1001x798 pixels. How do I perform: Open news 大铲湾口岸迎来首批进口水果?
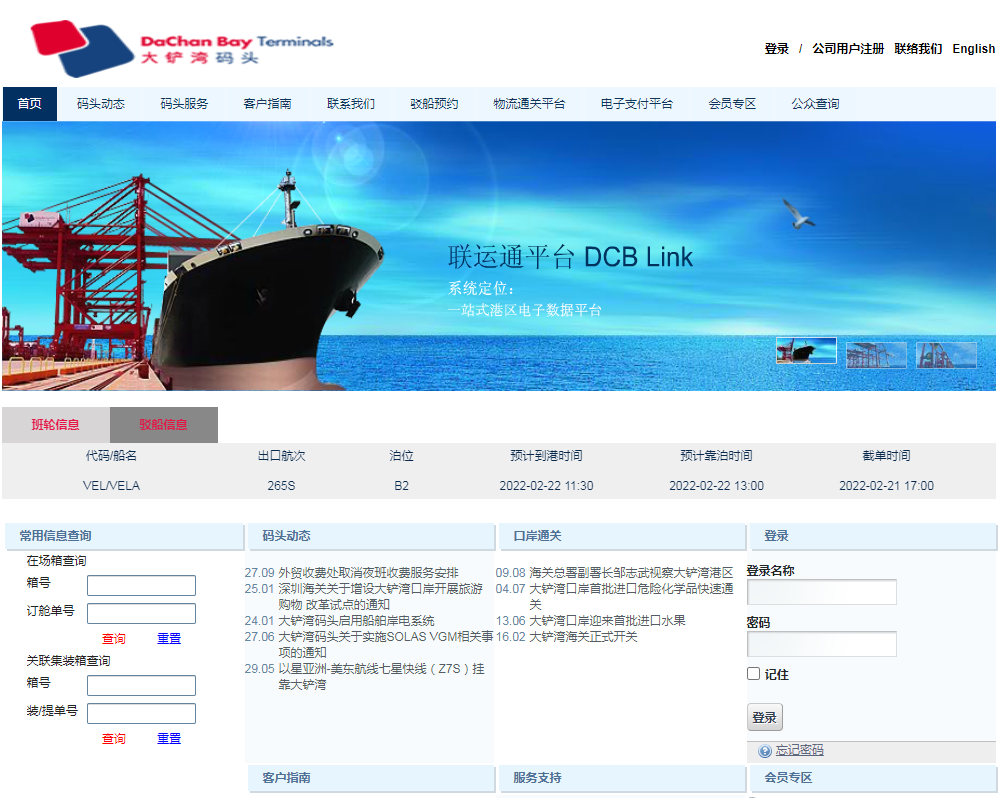pos(607,621)
